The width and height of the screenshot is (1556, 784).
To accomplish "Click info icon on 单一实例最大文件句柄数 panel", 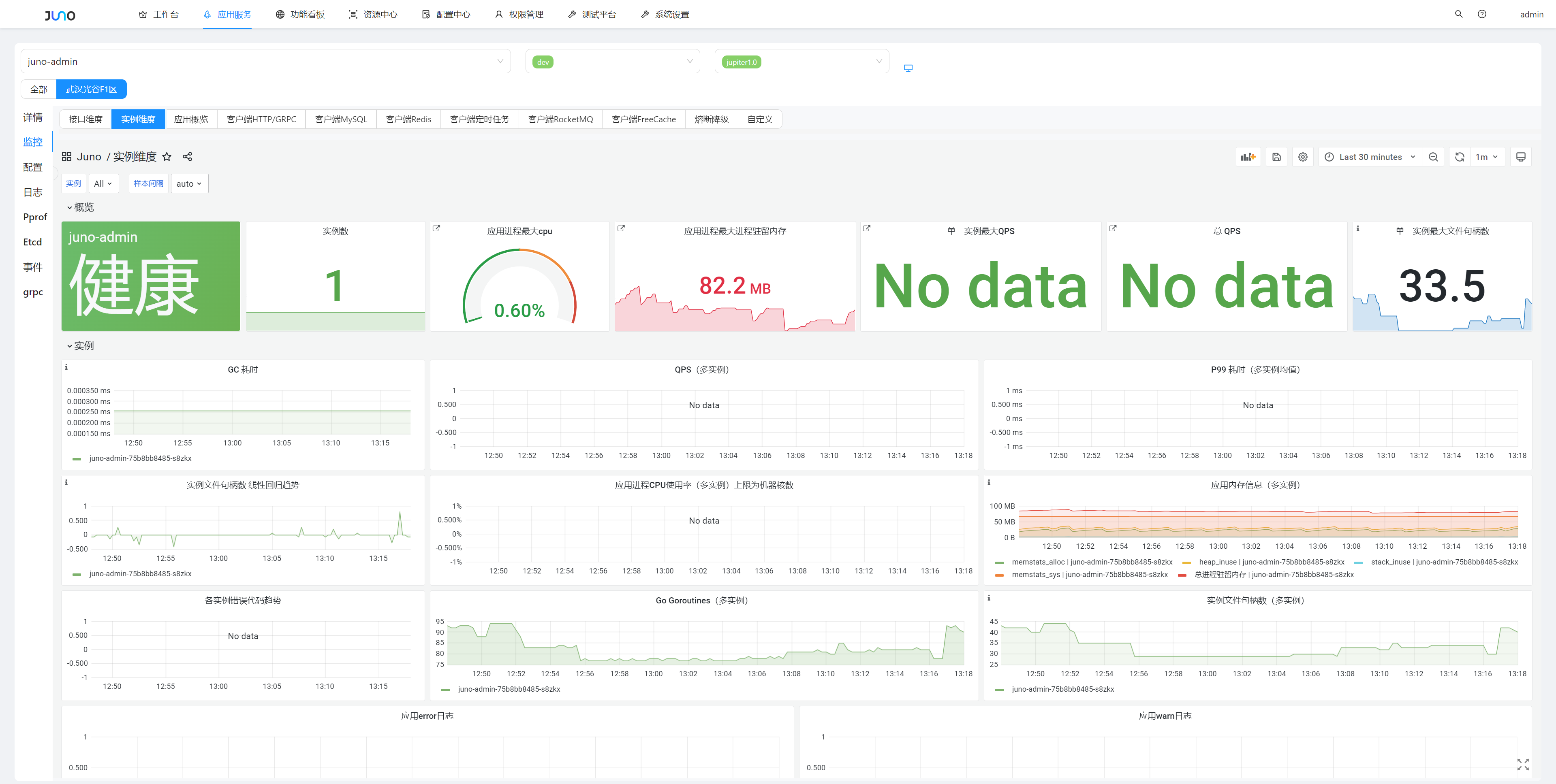I will click(x=1358, y=229).
